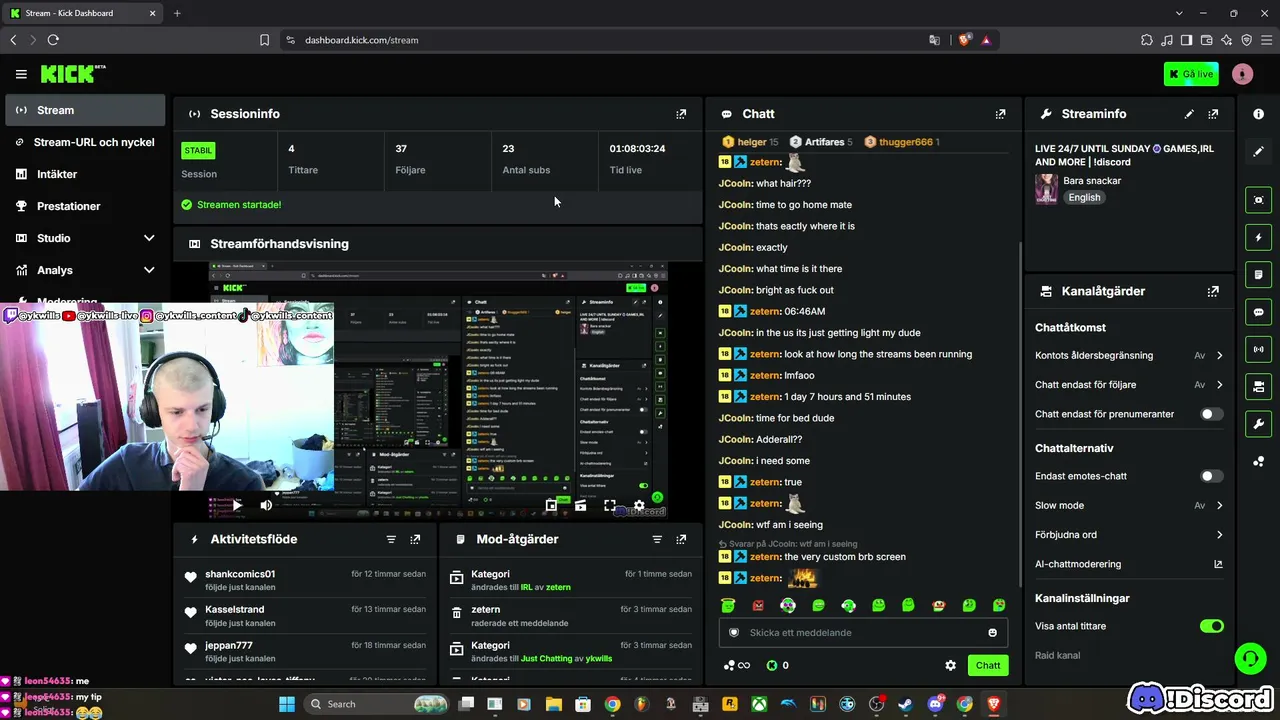The image size is (1280, 720).
Task: Pop out the Streaminfo panel
Action: 1213,114
